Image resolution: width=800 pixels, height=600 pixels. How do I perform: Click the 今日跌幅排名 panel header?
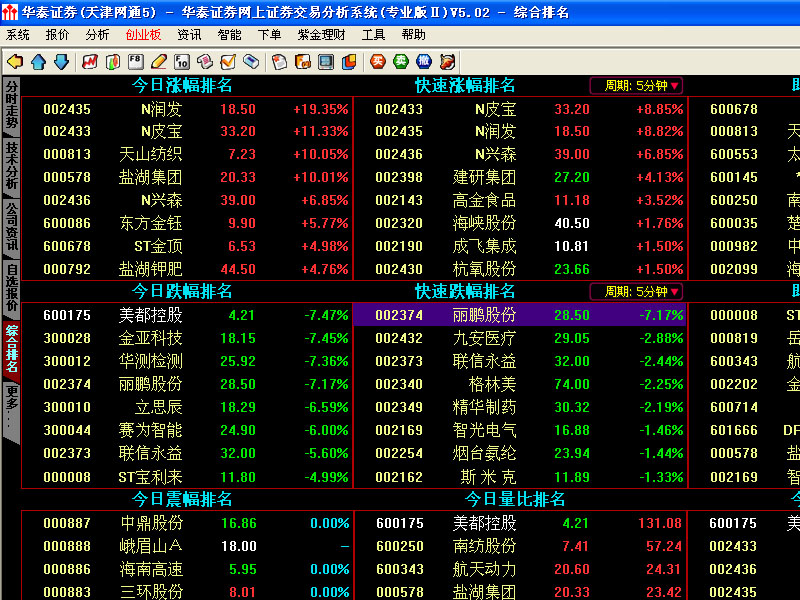(x=182, y=291)
